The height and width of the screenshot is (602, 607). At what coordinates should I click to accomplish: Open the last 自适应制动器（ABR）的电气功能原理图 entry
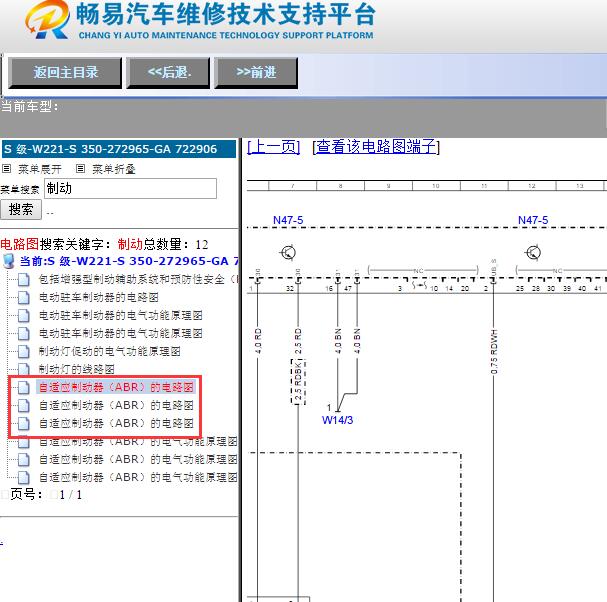tap(138, 477)
